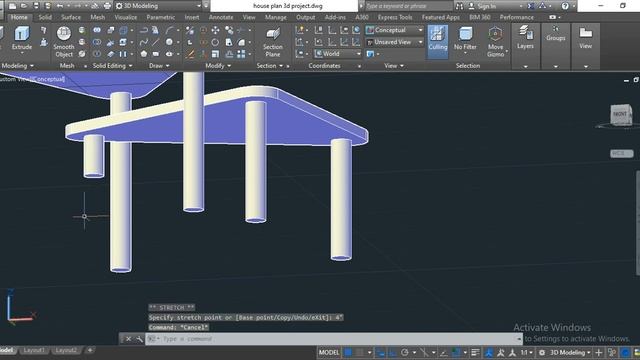Click the Conceptual viewport label
This screenshot has height=360, width=640.
[48, 79]
